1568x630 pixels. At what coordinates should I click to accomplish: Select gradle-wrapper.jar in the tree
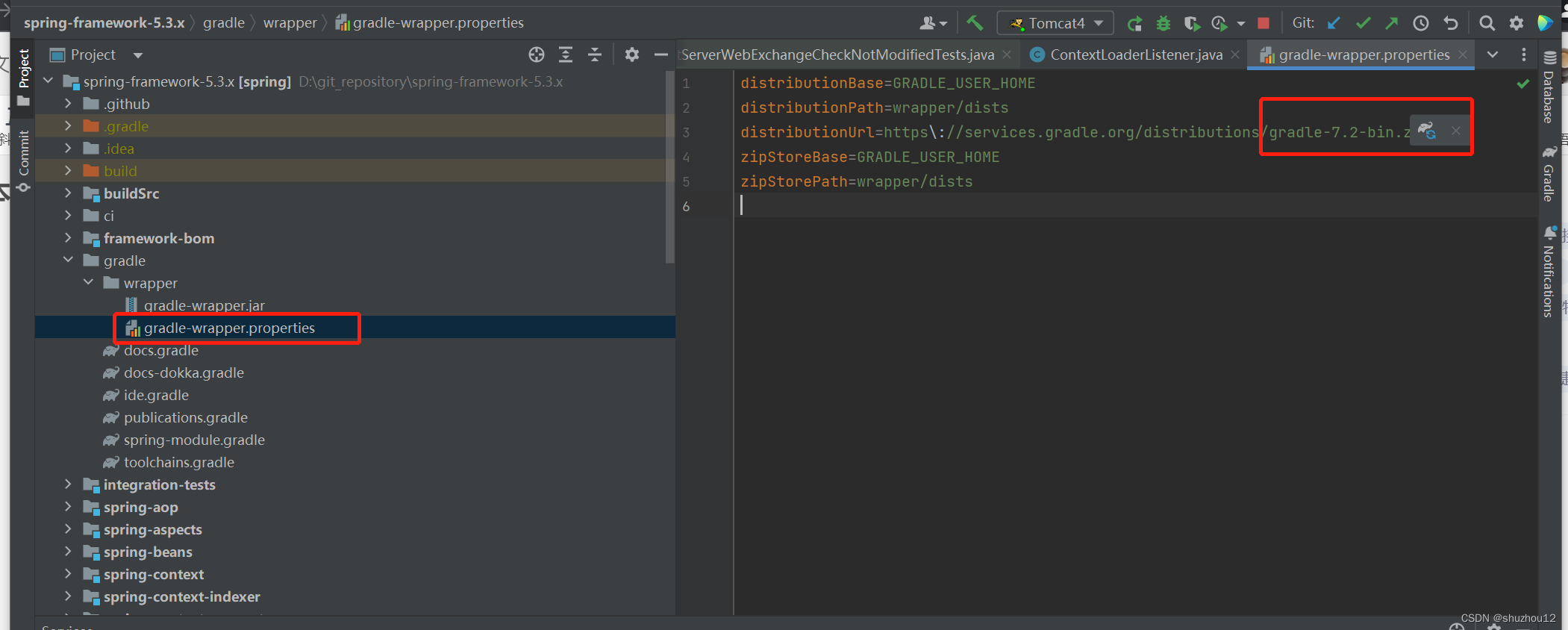[204, 305]
